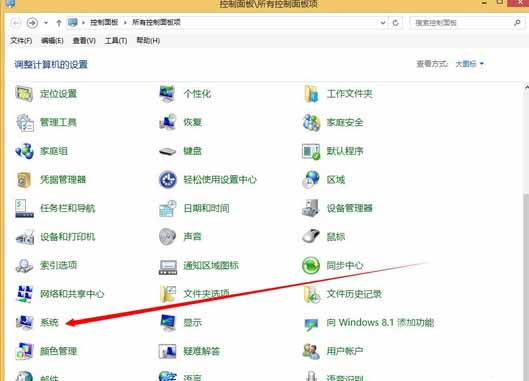Open the 文件夹选项 icon
This screenshot has height=381, width=529.
(x=168, y=294)
